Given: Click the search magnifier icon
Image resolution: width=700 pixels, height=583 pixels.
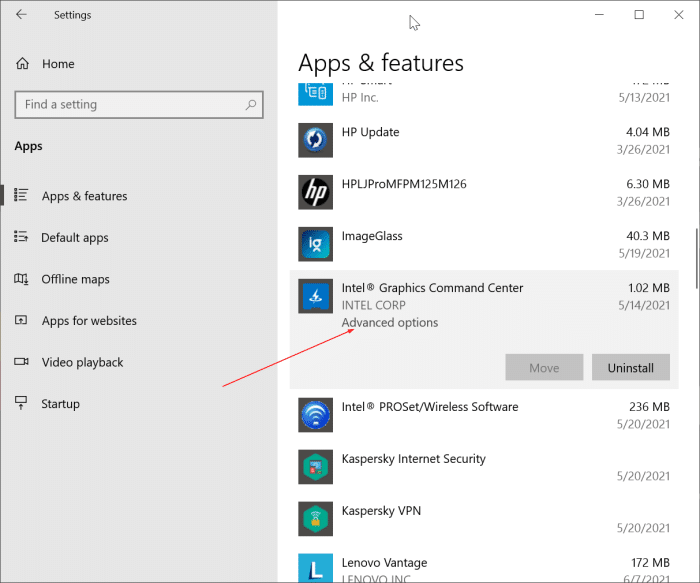Looking at the screenshot, I should pos(251,104).
